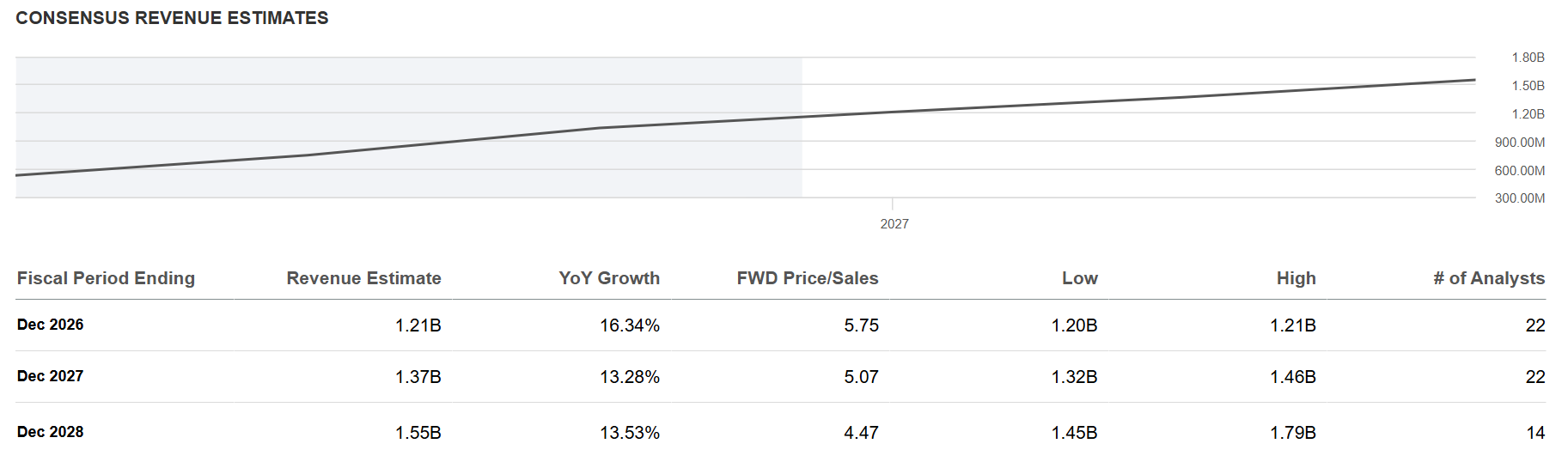Click the Low column header
The image size is (1568, 462).
coord(1080,278)
